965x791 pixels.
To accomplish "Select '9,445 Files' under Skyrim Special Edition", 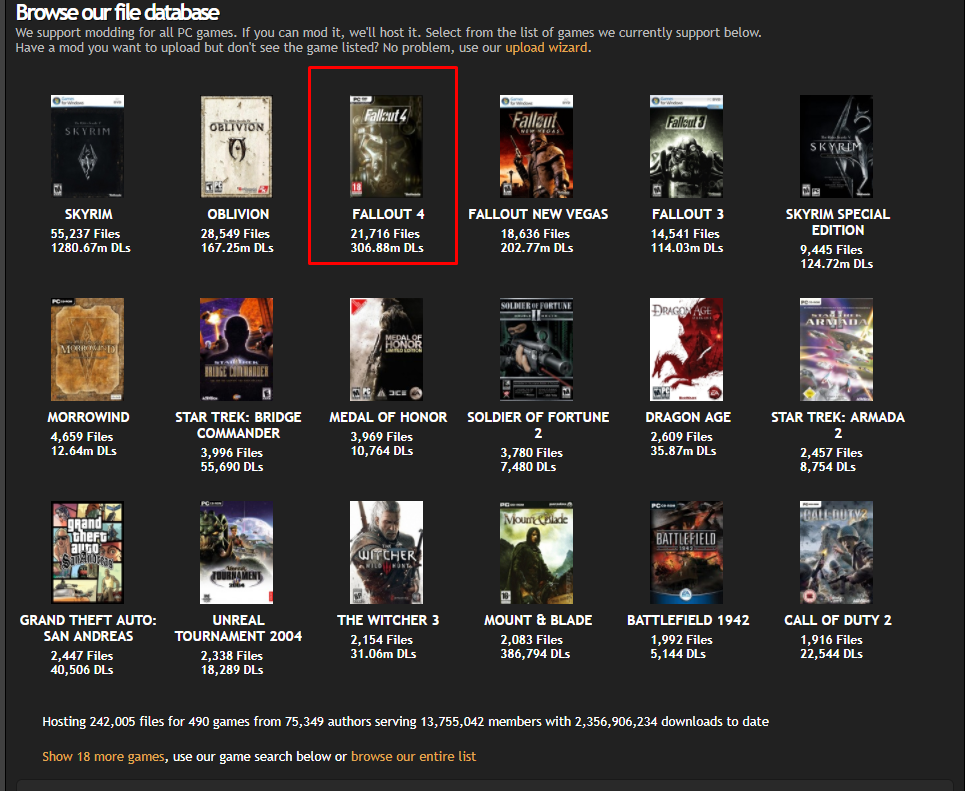I will 831,250.
